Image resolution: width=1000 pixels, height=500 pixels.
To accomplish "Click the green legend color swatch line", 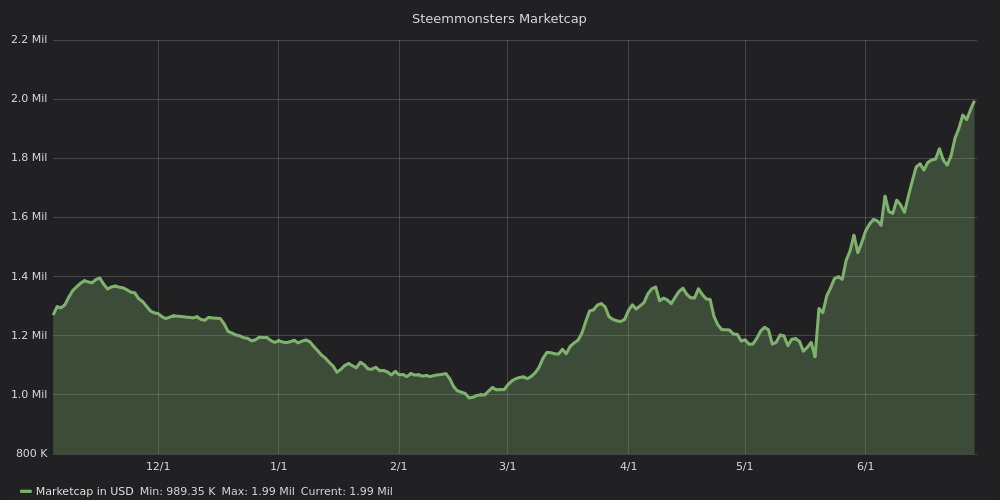I will pyautogui.click(x=26, y=491).
